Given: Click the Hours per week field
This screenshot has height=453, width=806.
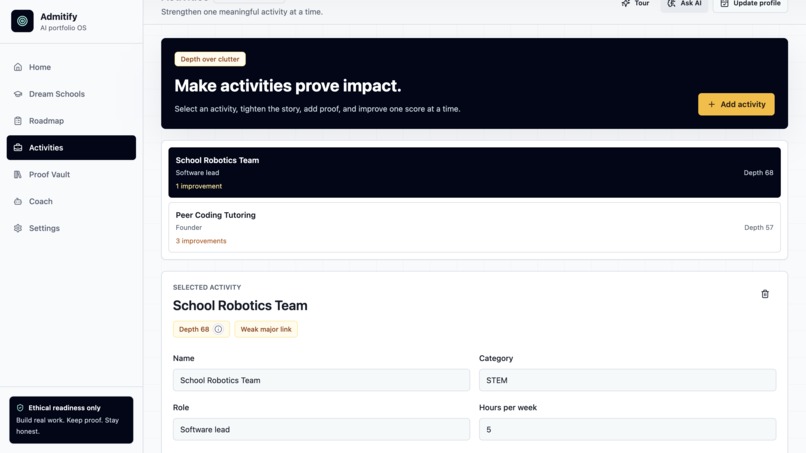Looking at the screenshot, I should [x=628, y=429].
